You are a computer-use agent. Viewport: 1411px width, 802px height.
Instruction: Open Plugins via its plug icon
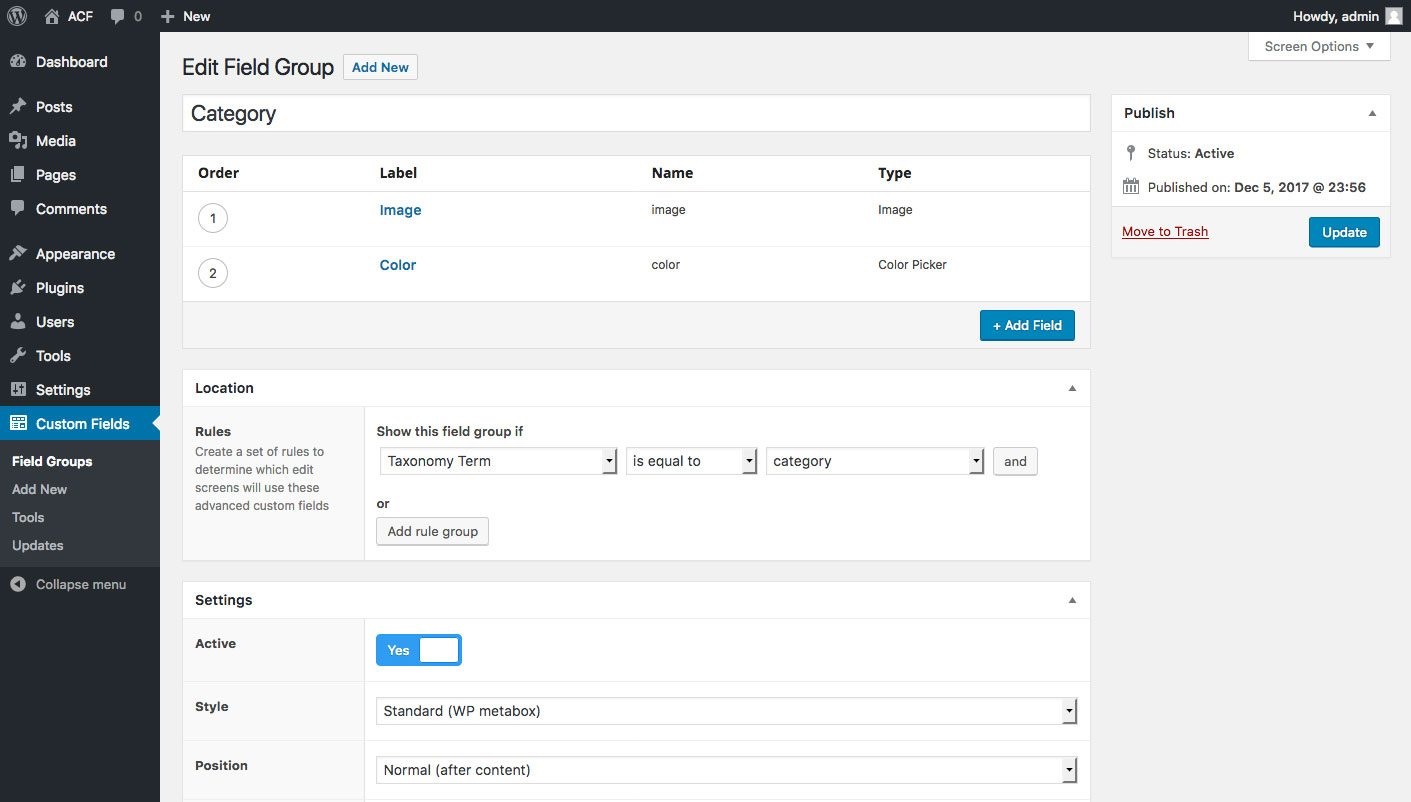coord(18,288)
